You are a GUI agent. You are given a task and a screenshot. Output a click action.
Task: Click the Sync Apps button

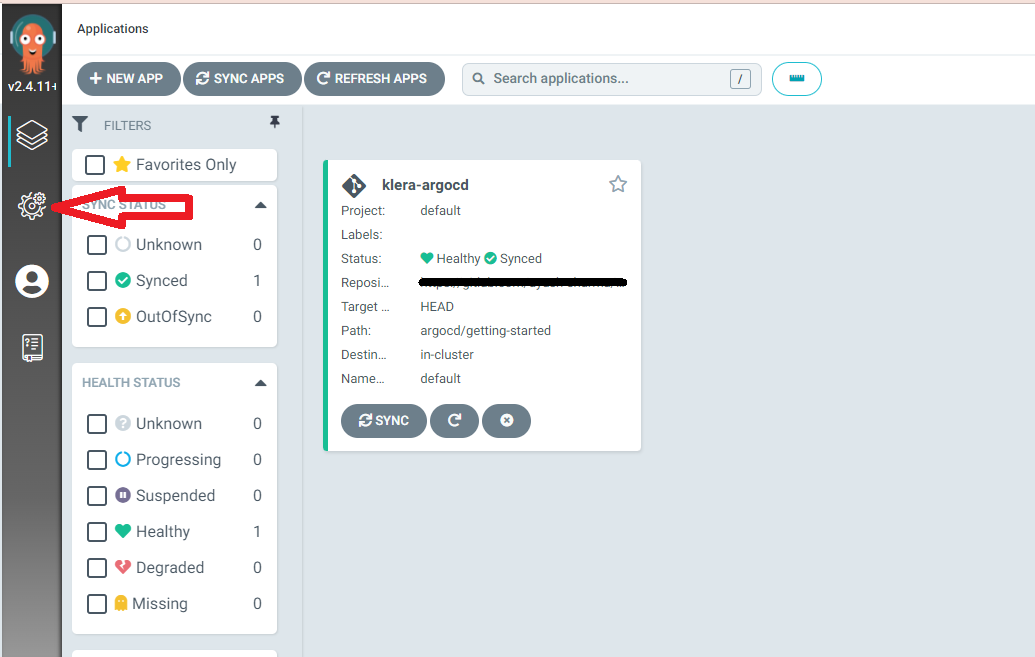coord(242,79)
